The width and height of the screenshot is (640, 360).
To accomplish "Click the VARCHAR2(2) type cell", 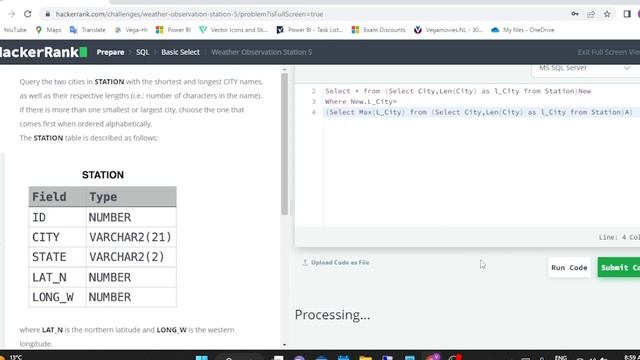I will coord(131,257).
